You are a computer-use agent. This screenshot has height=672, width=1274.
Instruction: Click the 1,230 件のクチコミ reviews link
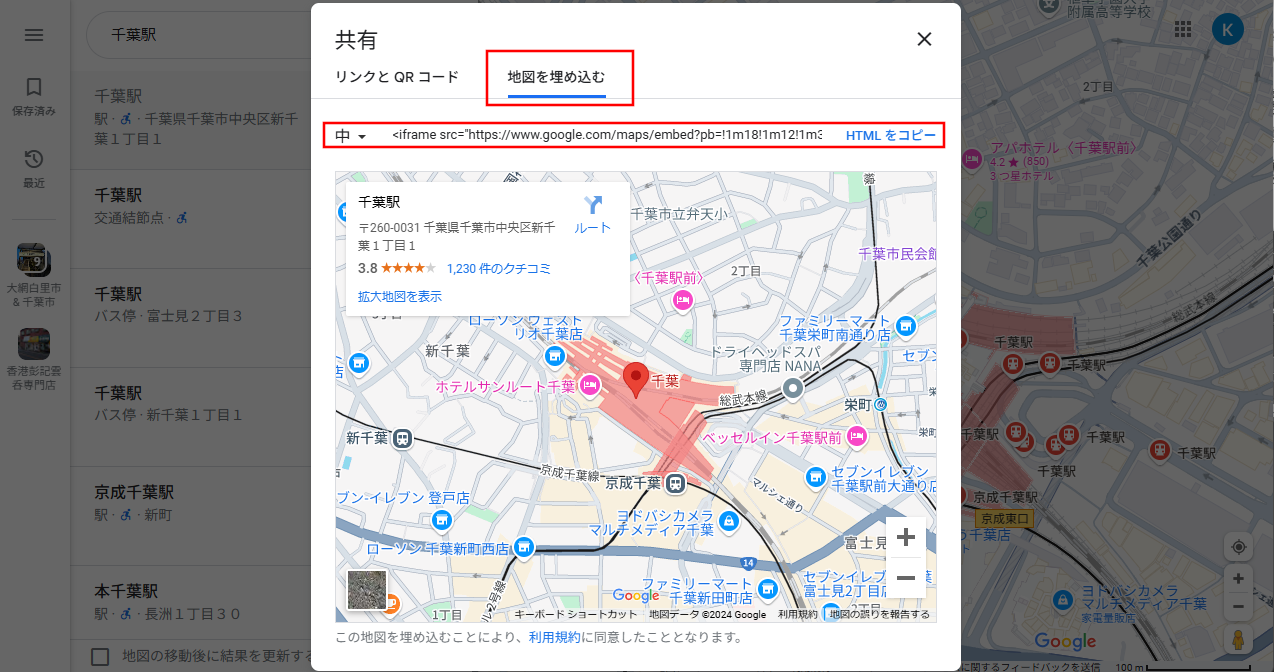pos(499,268)
